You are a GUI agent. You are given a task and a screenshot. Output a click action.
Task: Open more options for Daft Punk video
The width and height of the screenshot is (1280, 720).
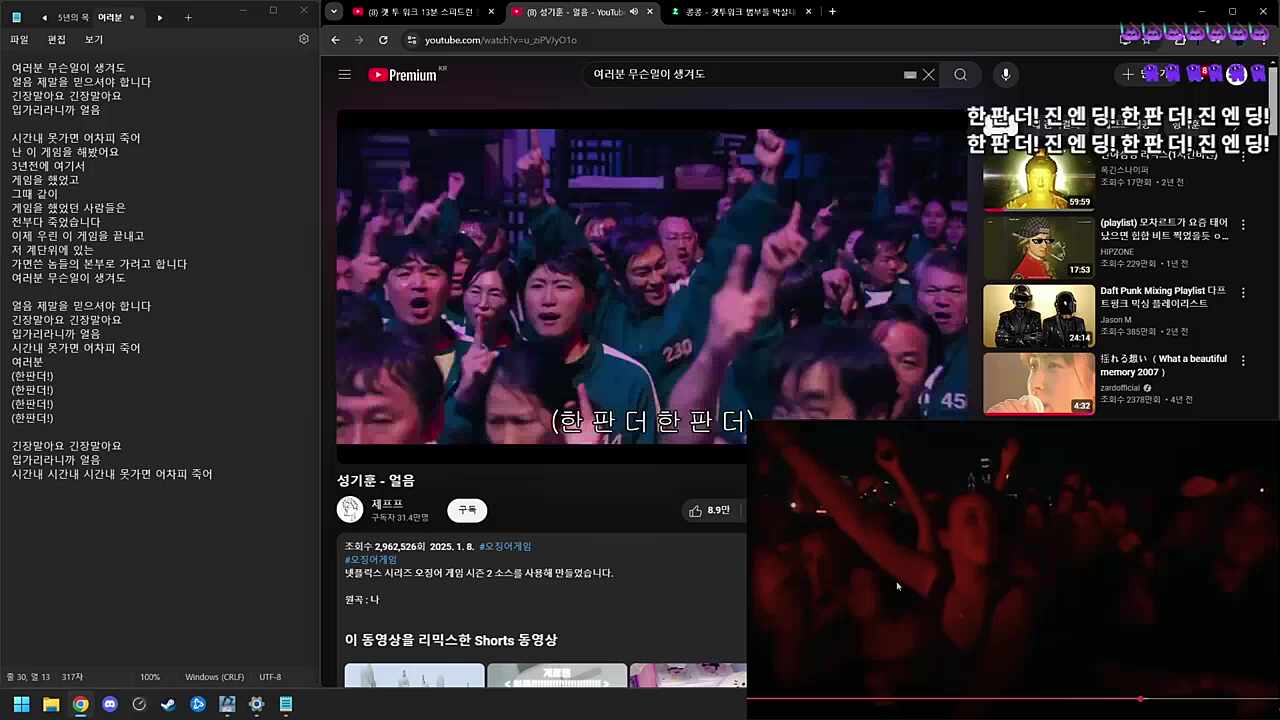pyautogui.click(x=1243, y=293)
